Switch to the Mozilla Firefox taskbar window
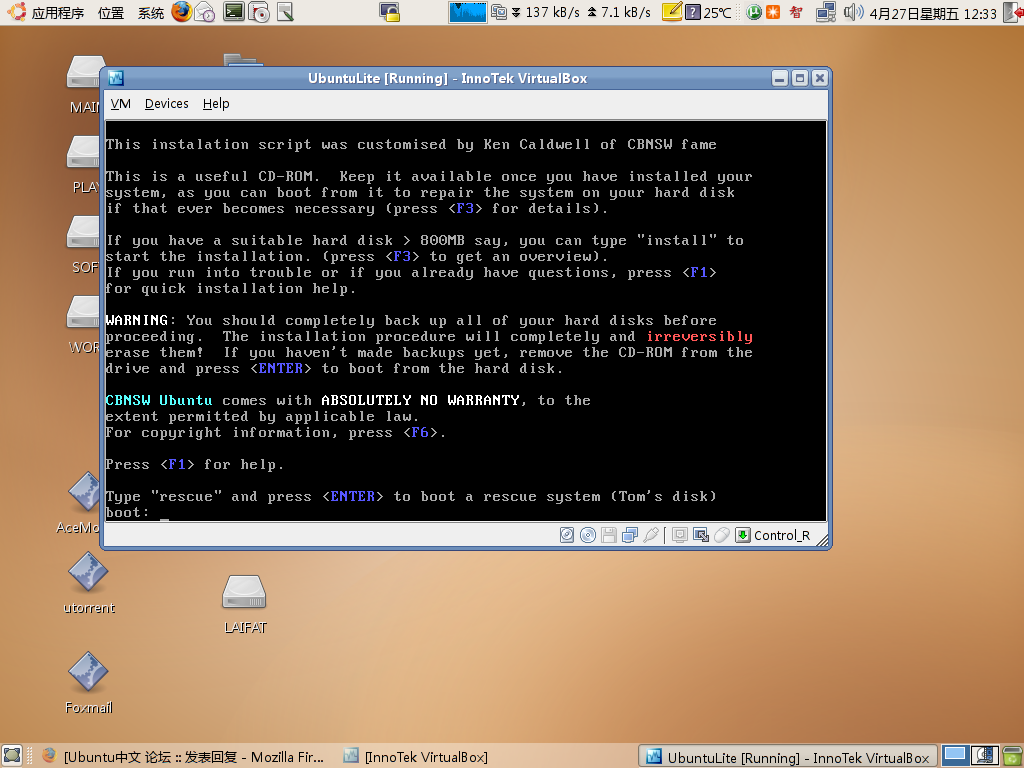Viewport: 1024px width, 768px height. (183, 757)
